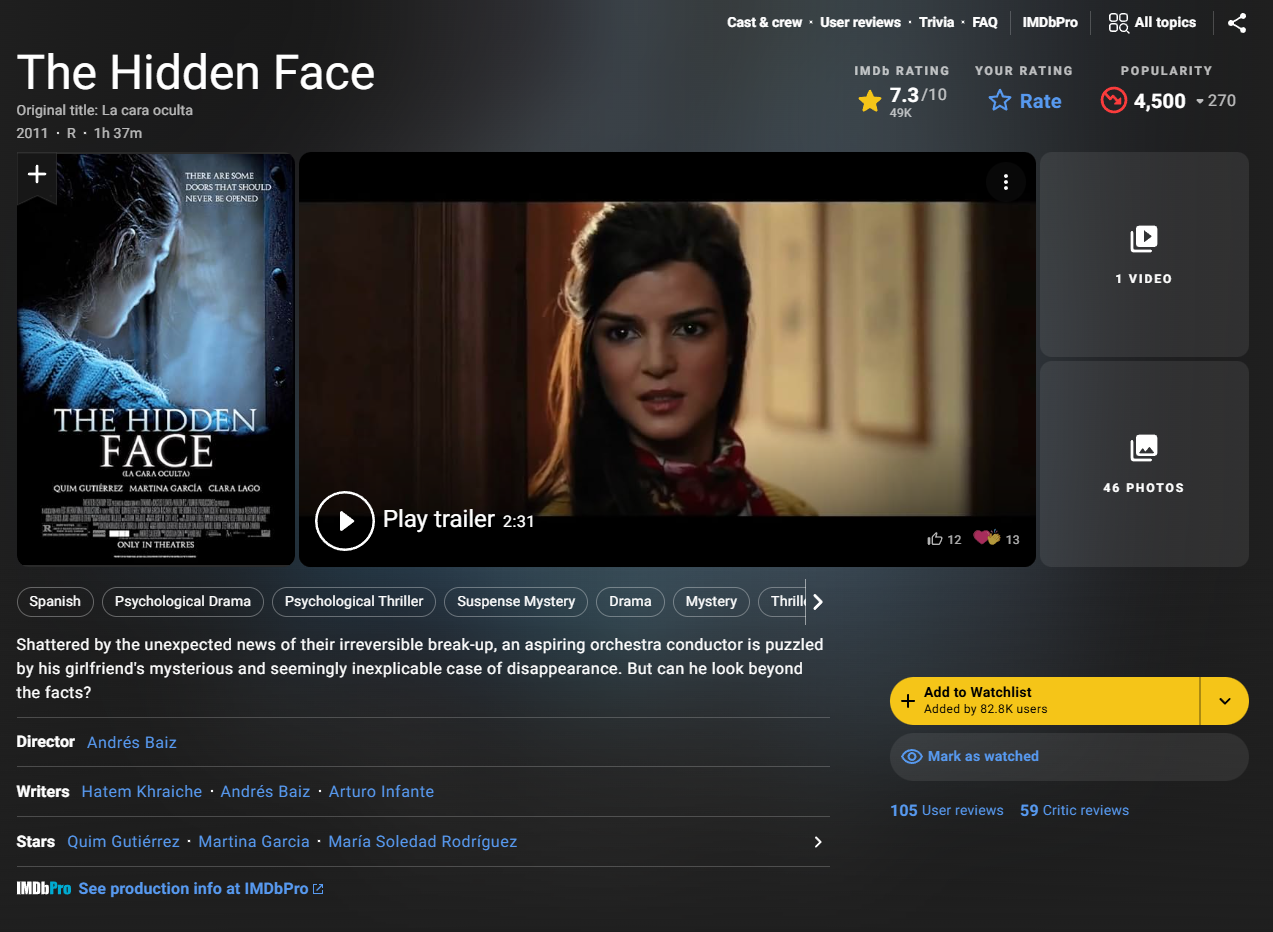
Task: Click the share icon at top right
Action: click(1237, 23)
